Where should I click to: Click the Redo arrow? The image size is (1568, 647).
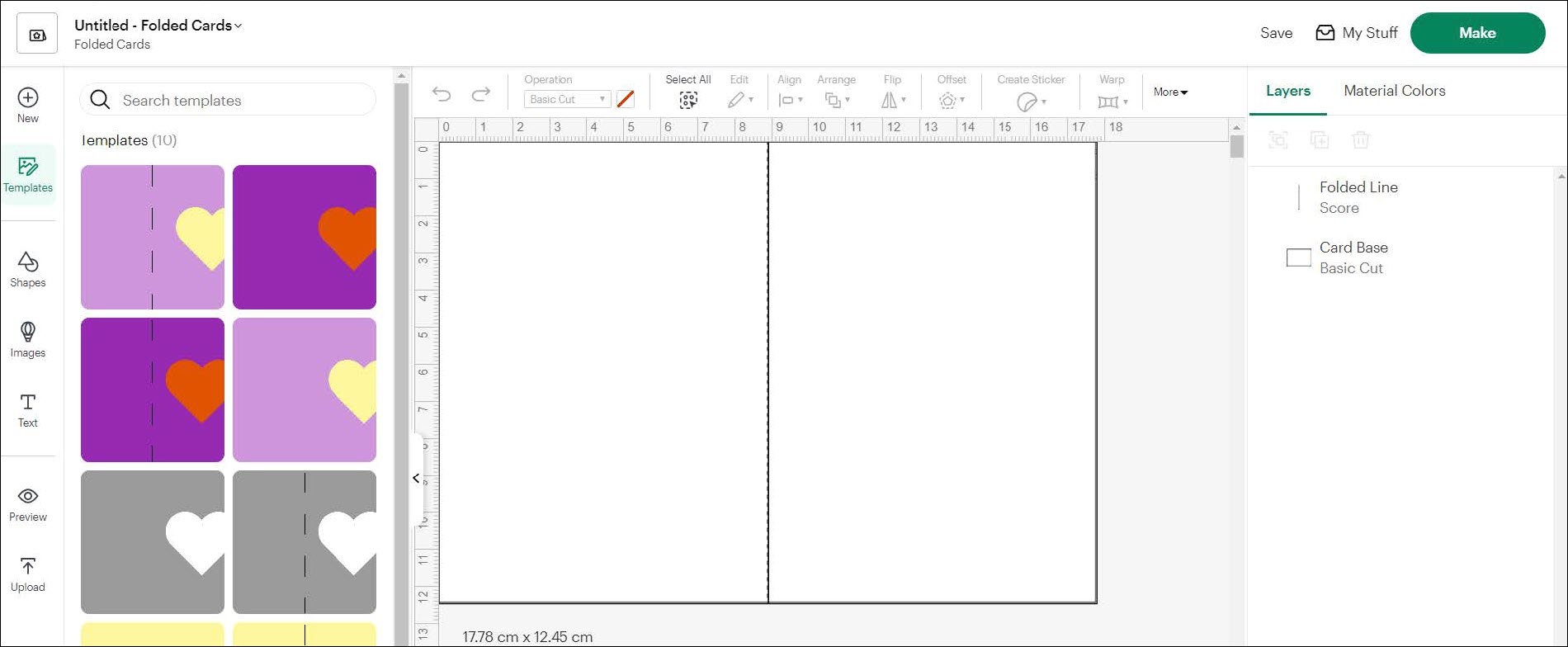(x=481, y=94)
